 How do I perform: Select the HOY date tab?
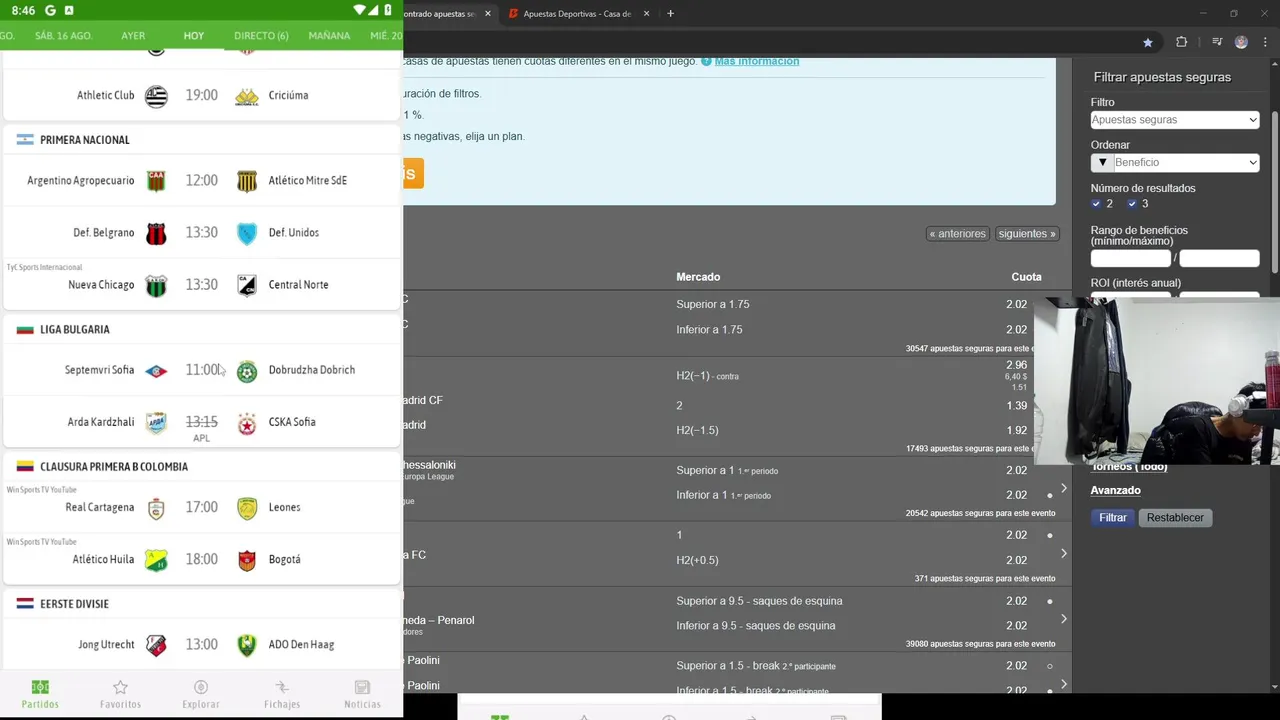194,35
